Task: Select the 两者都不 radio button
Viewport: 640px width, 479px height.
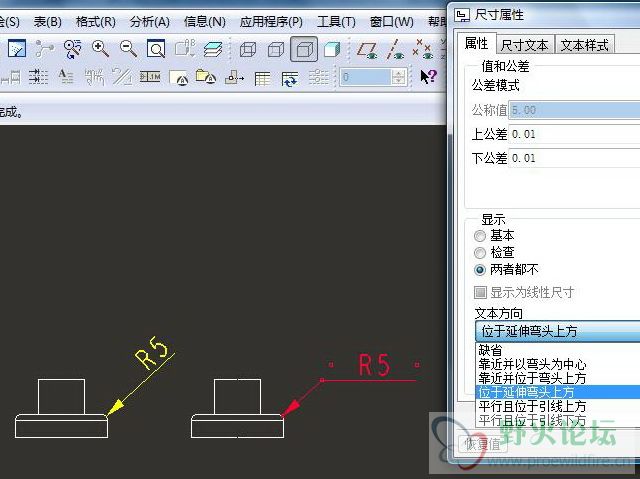Action: (x=480, y=270)
